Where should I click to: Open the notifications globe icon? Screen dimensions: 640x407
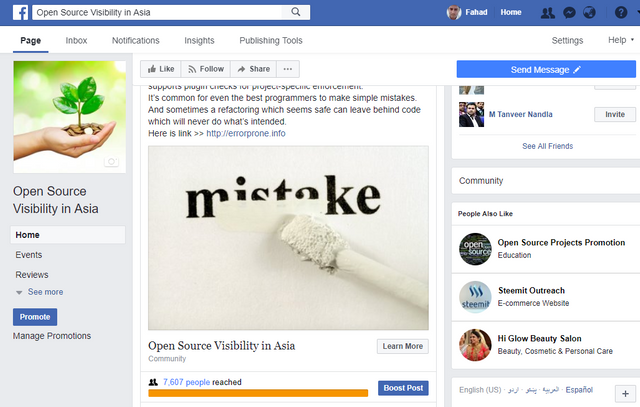(589, 13)
